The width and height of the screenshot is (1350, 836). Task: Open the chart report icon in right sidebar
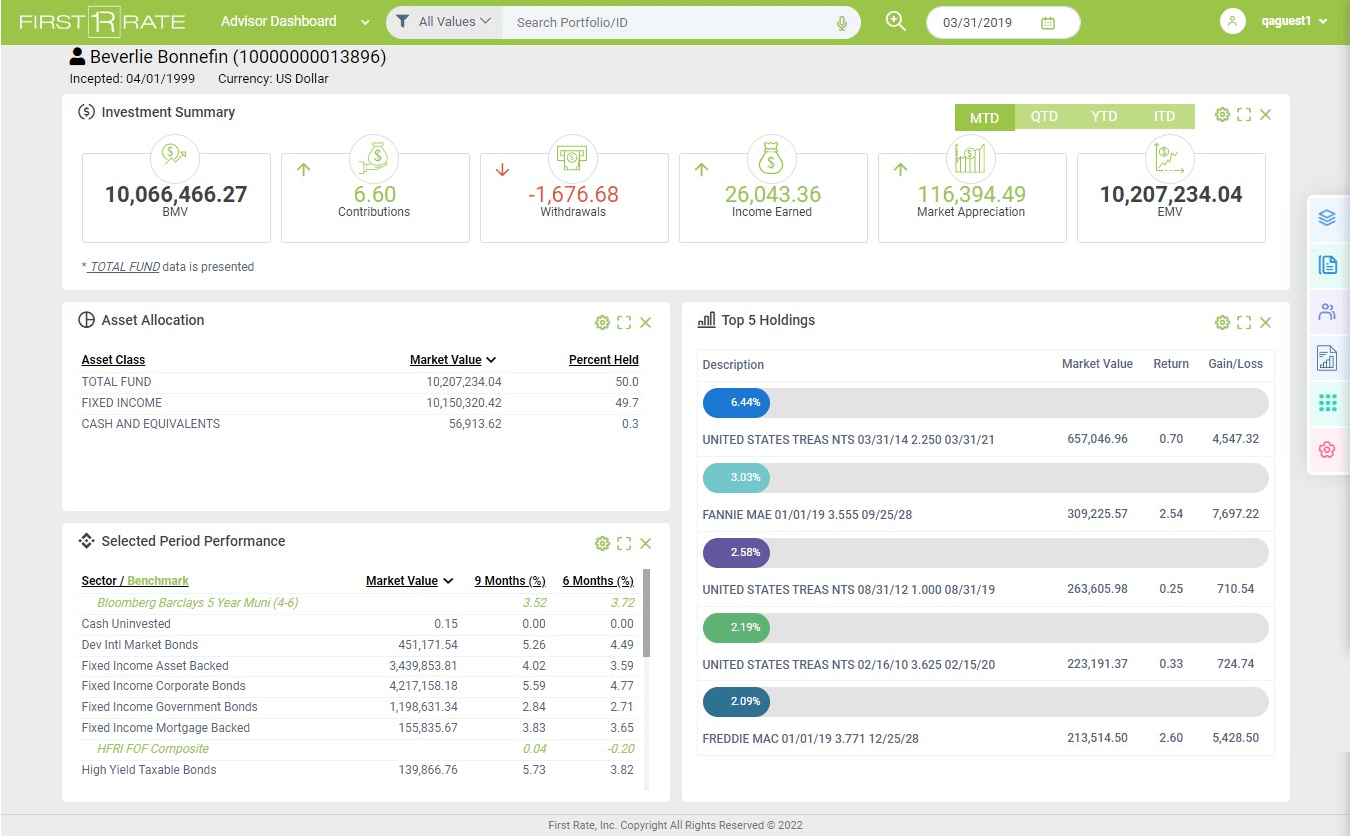pyautogui.click(x=1327, y=357)
